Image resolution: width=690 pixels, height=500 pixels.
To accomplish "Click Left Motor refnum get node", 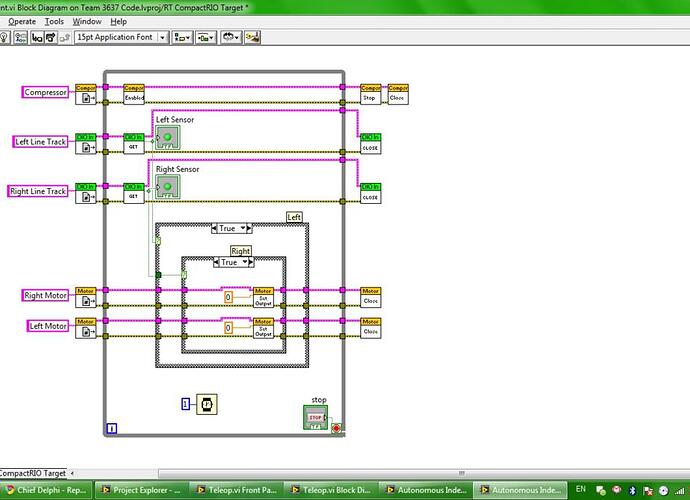I will (x=85, y=328).
